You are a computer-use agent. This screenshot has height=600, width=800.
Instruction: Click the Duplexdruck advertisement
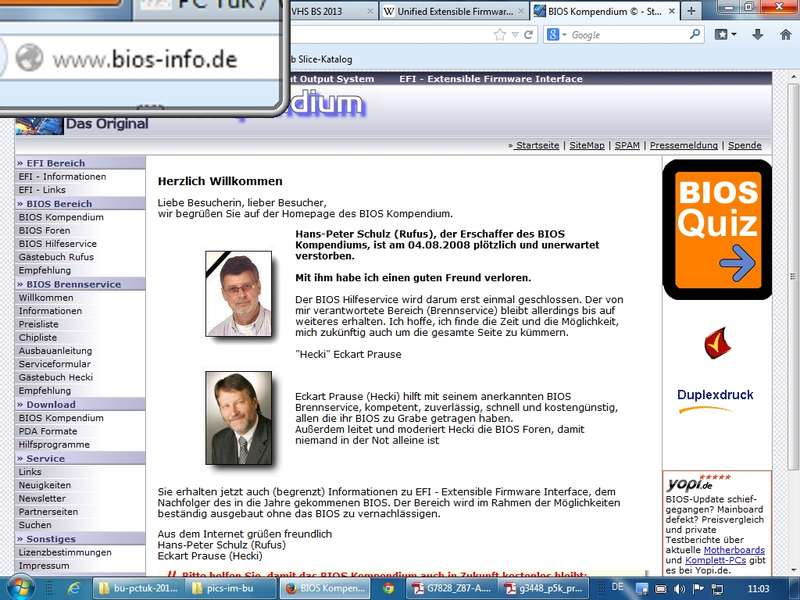point(715,400)
